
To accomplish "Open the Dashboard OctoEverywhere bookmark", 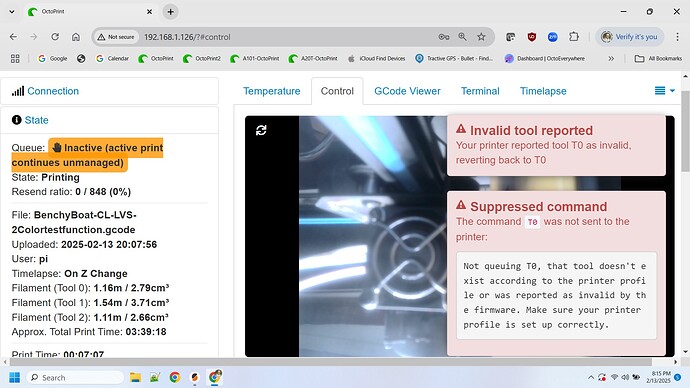I will click(545, 59).
